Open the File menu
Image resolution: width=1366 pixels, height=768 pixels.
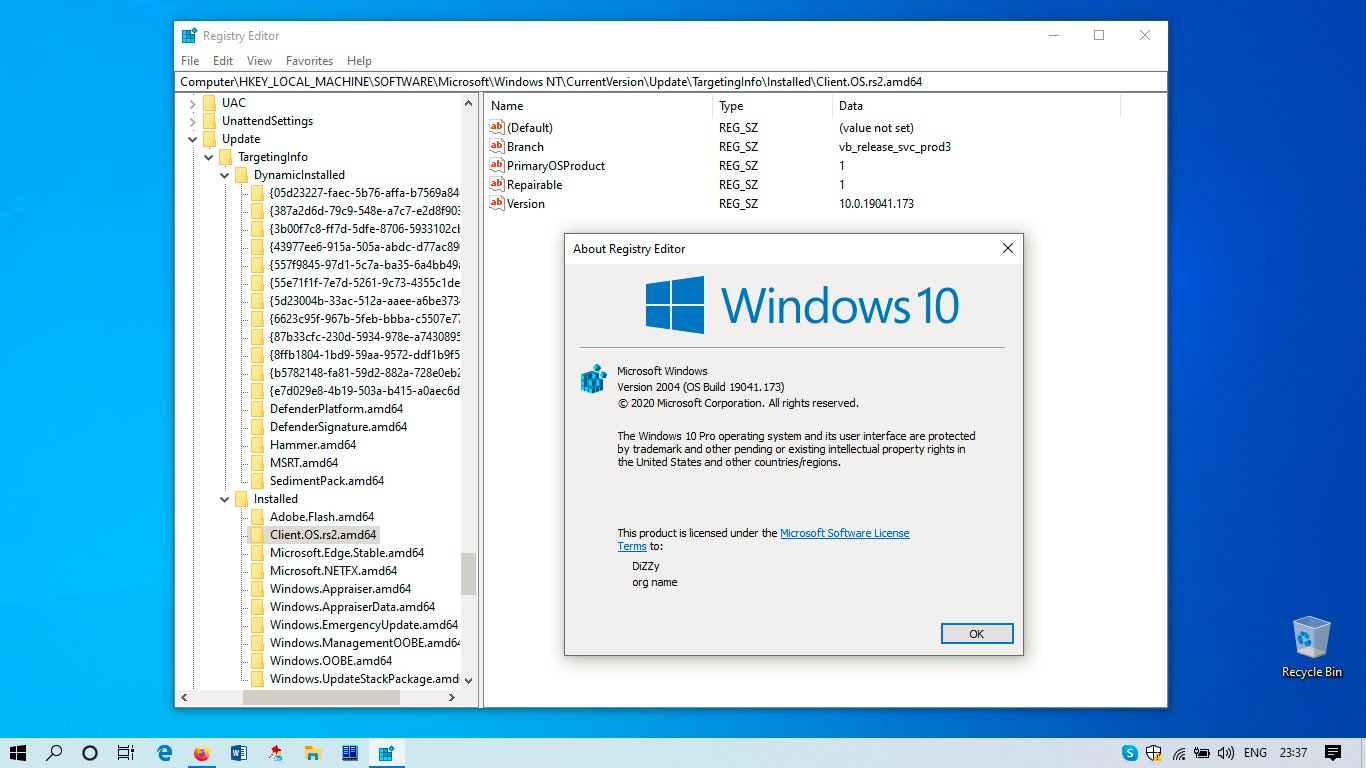pyautogui.click(x=190, y=61)
